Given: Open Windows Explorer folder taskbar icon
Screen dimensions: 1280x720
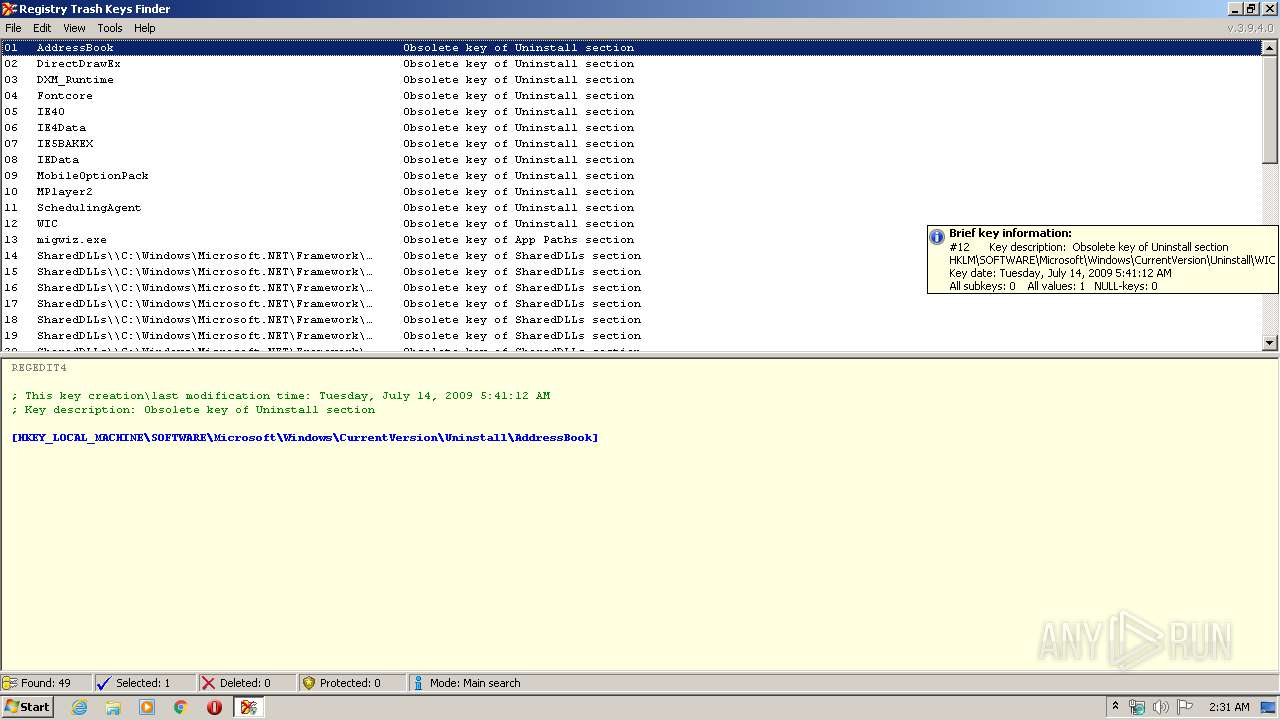Looking at the screenshot, I should (x=113, y=707).
